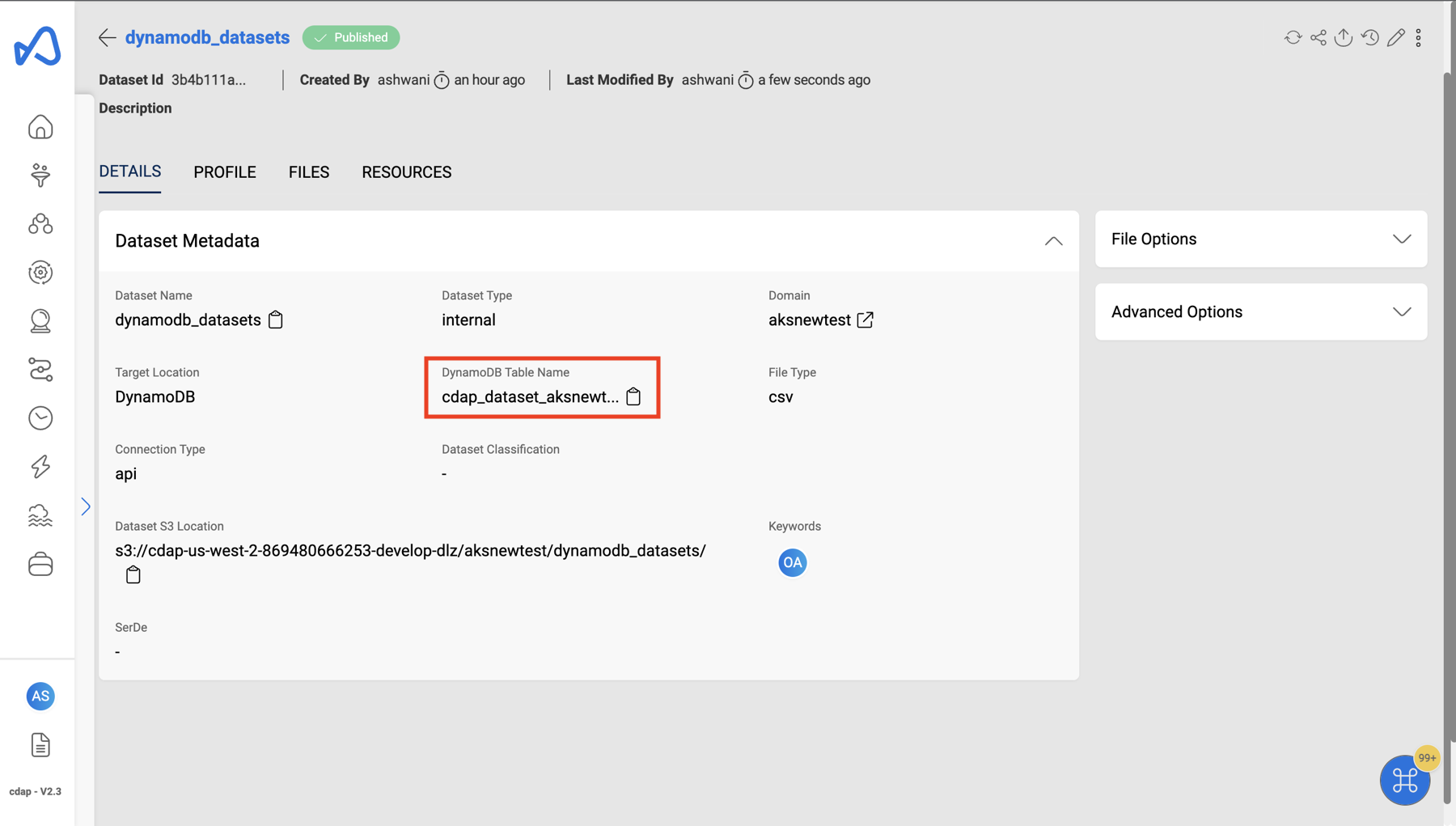Click the dynamodb_datasets title link
Image resolution: width=1456 pixels, height=826 pixels.
tap(207, 37)
